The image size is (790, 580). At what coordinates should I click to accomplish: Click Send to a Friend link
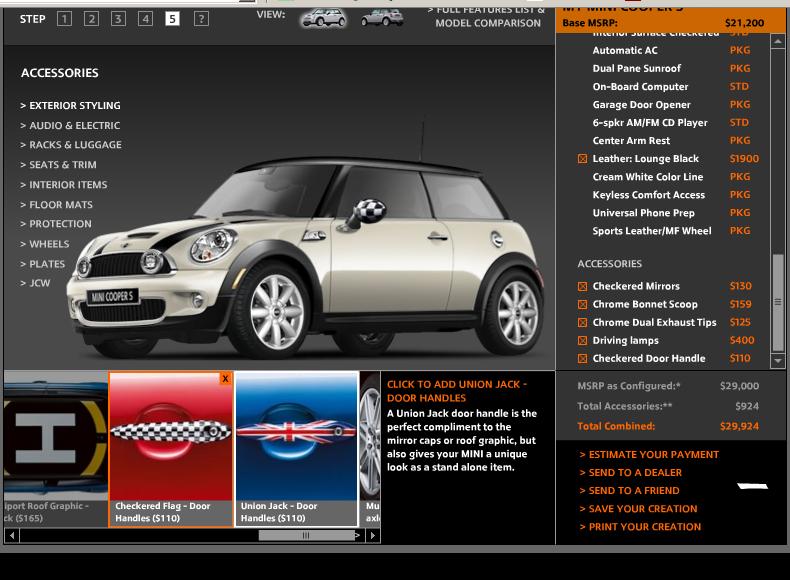pyautogui.click(x=629, y=491)
